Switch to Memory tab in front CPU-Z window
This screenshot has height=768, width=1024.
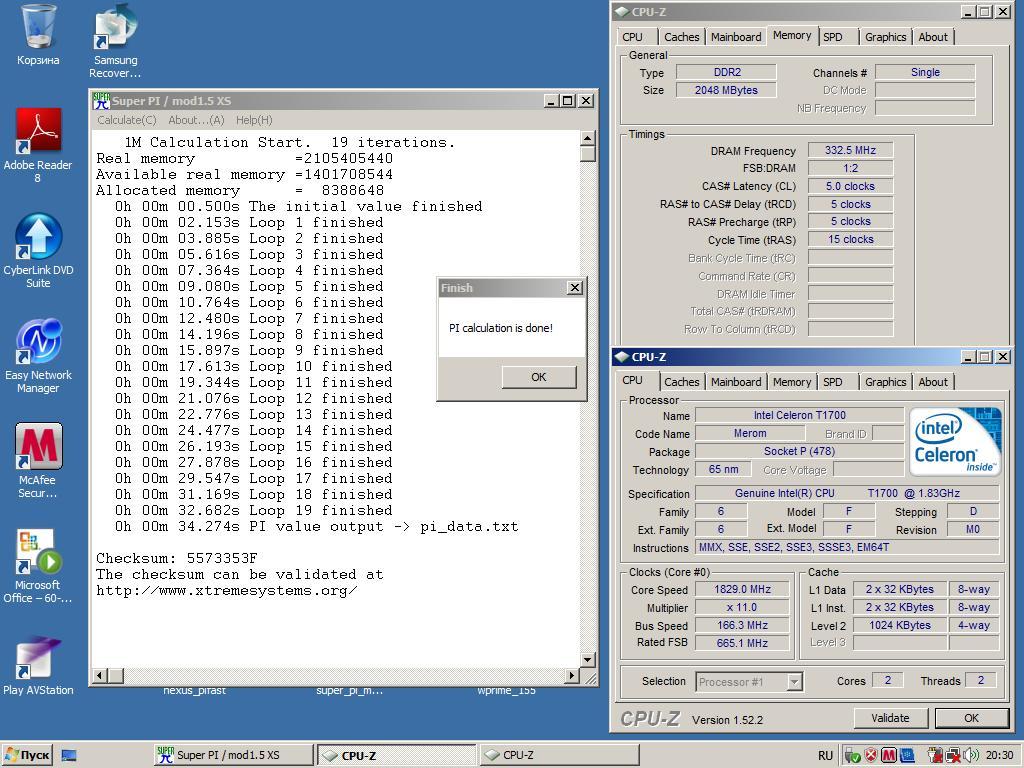792,382
